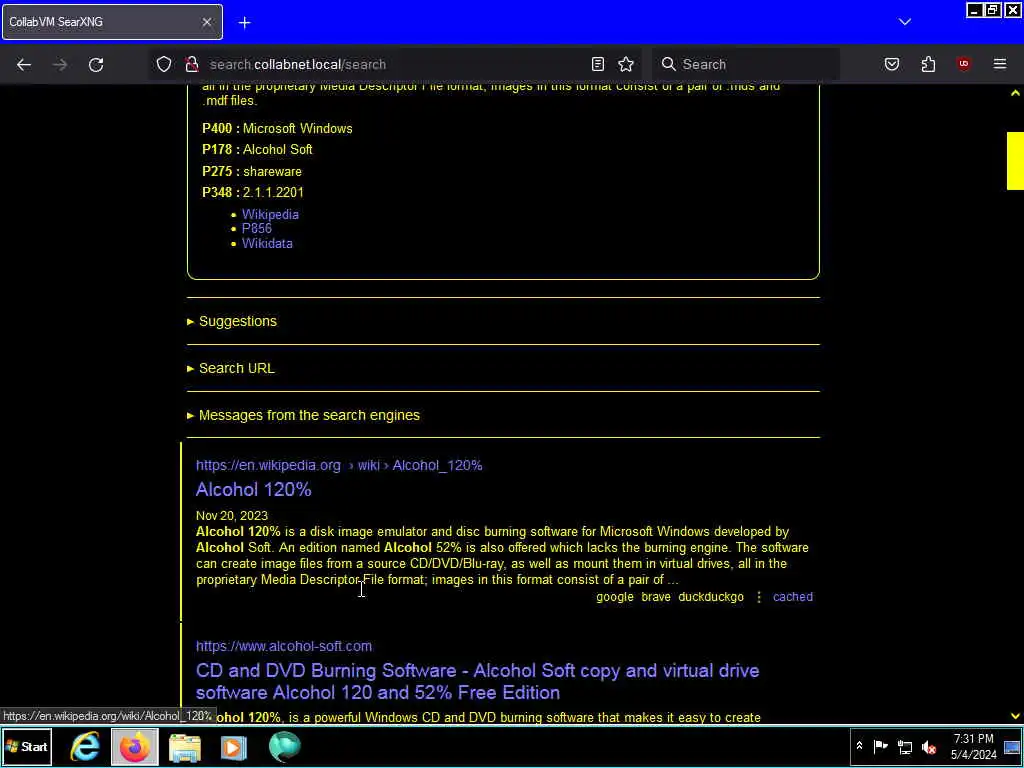Screen dimensions: 1024x768
Task: Open the uBlock Origin extension icon
Action: [964, 64]
